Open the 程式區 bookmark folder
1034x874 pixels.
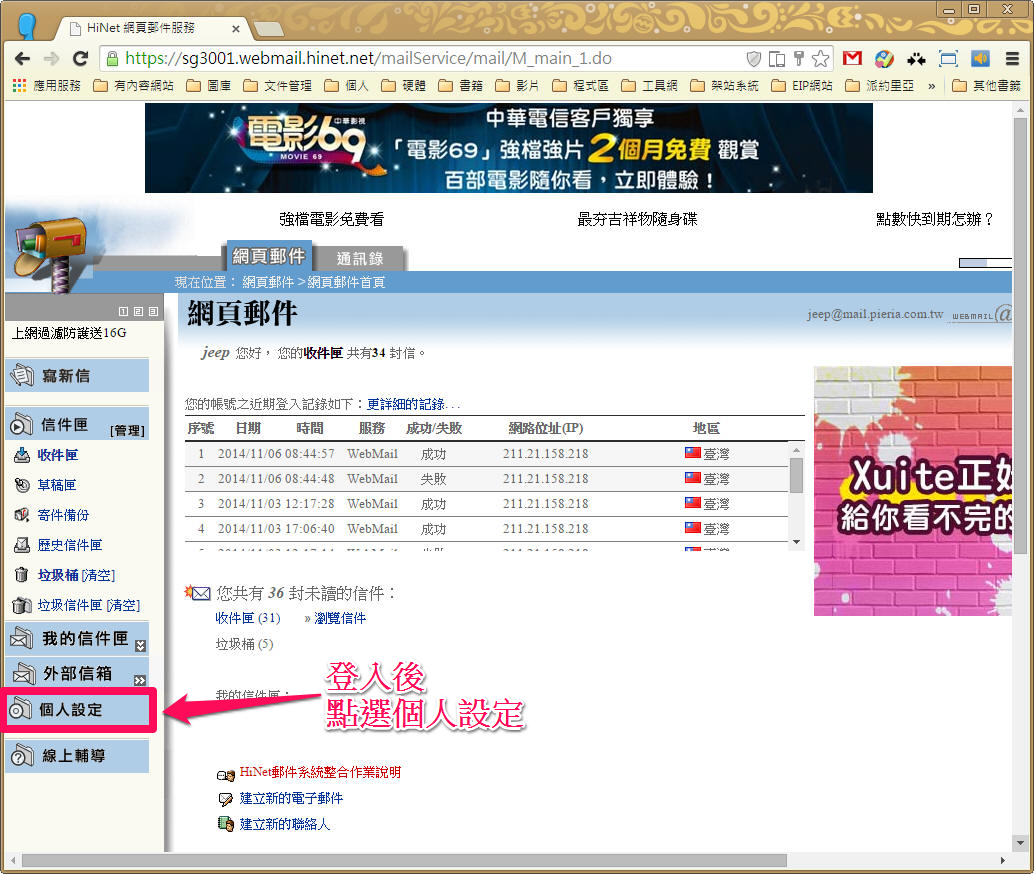(581, 86)
